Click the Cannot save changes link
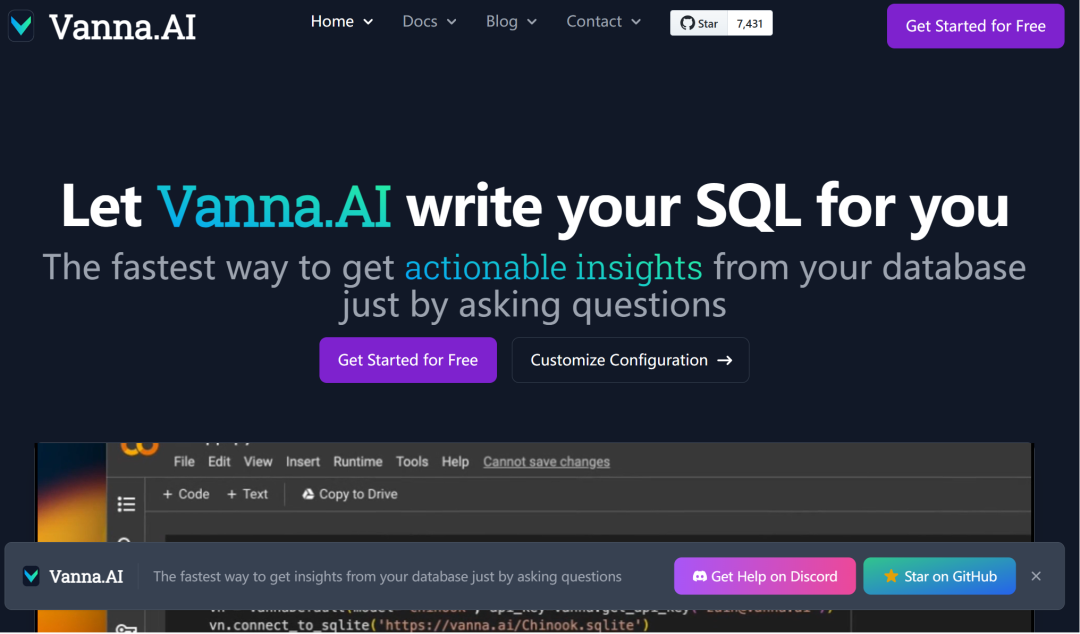 (x=546, y=462)
